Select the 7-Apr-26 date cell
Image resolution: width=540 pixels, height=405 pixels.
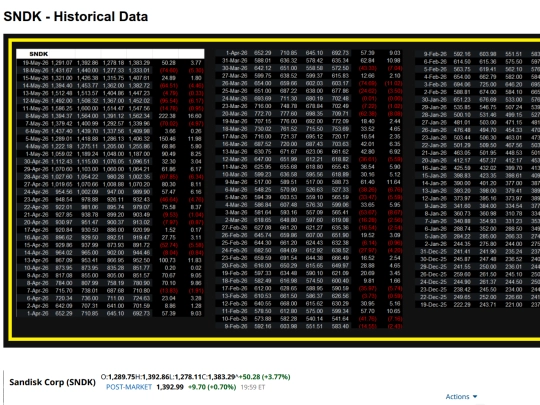pos(37,290)
